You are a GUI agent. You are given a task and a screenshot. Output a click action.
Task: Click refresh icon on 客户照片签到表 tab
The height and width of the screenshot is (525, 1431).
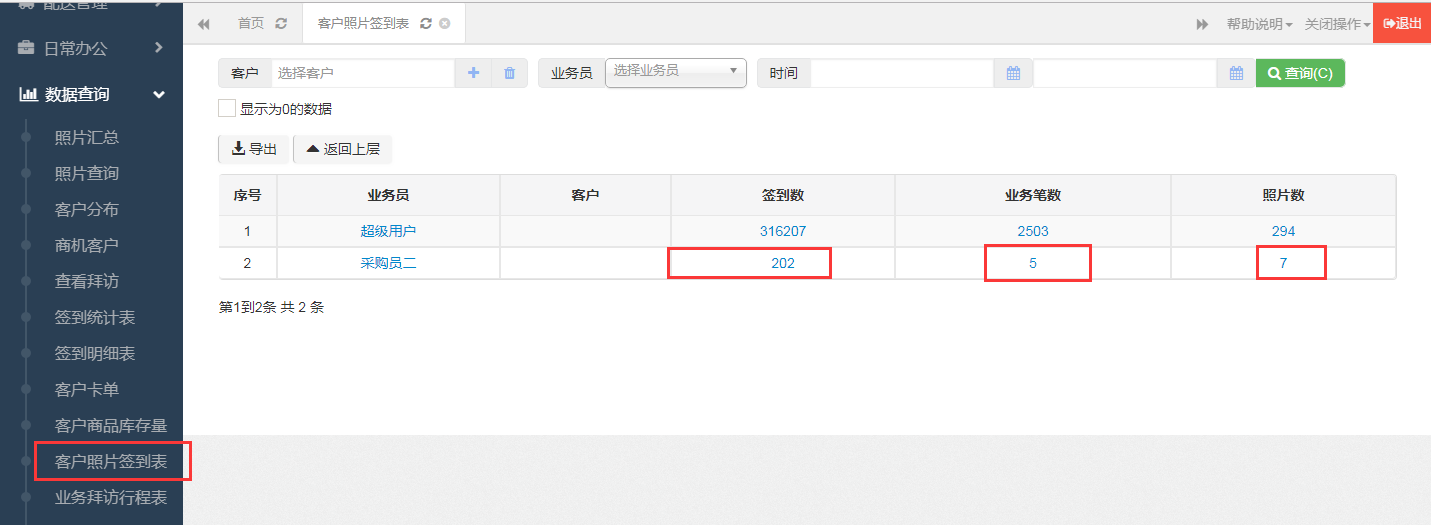click(x=426, y=23)
